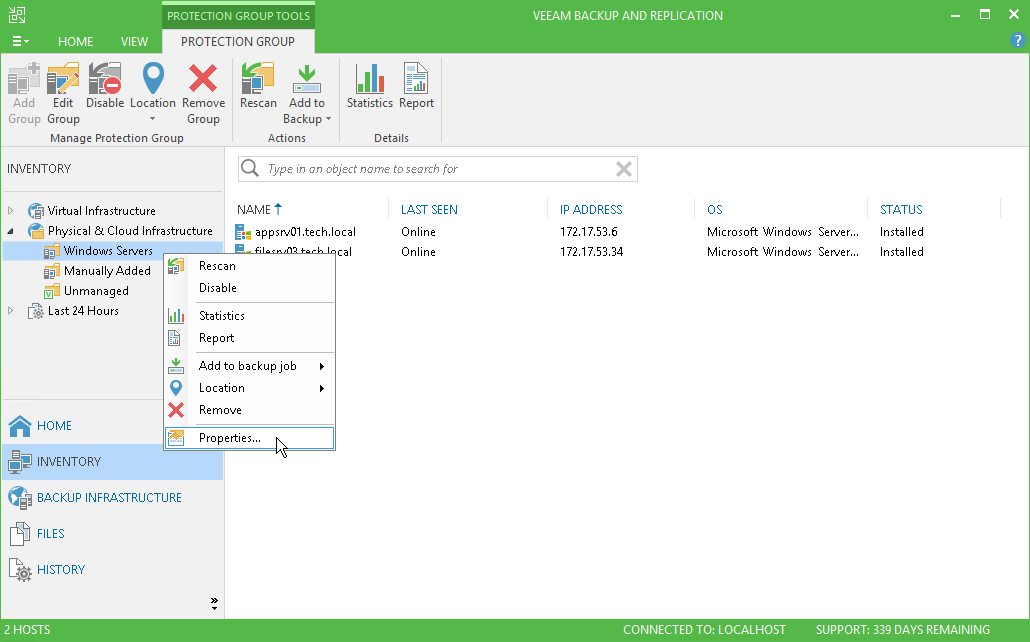Open Report from the ribbon
1030x642 pixels.
point(416,85)
